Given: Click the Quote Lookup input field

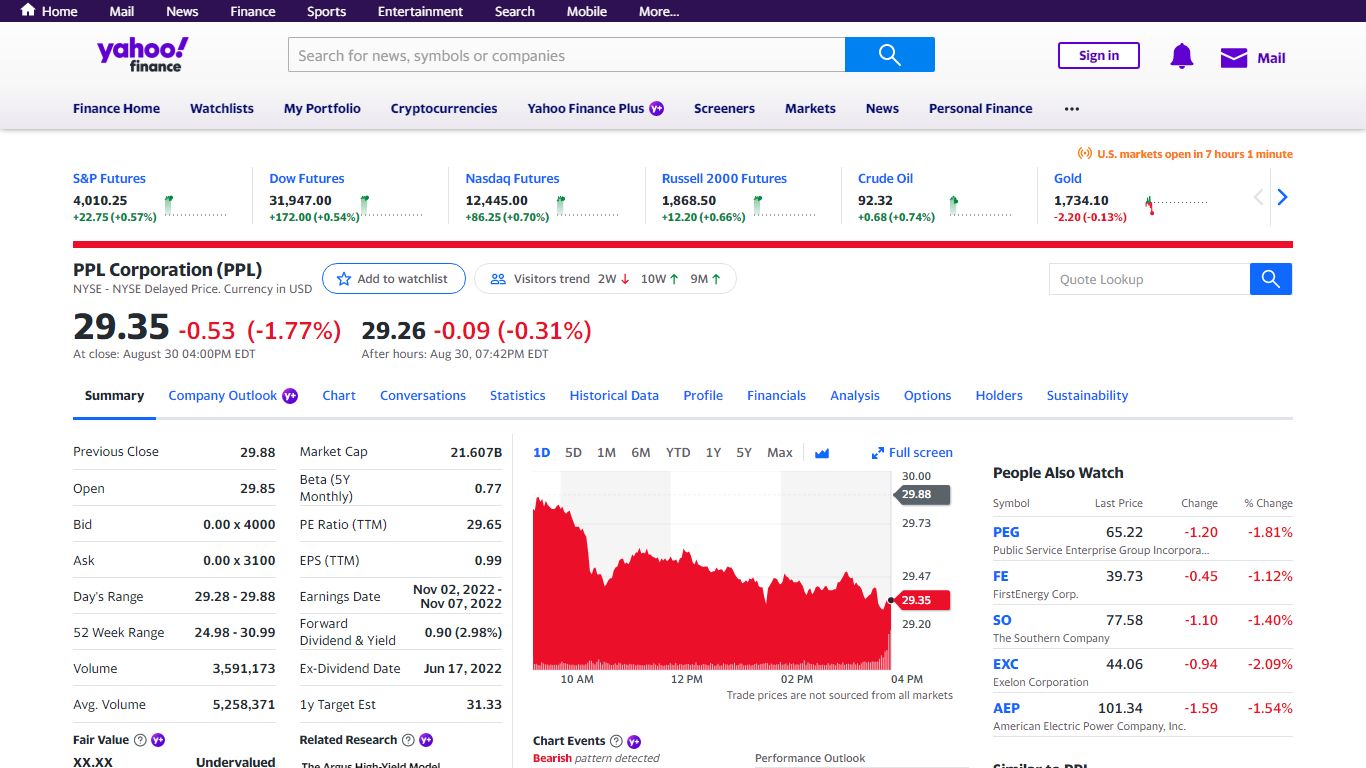Looking at the screenshot, I should (1150, 279).
